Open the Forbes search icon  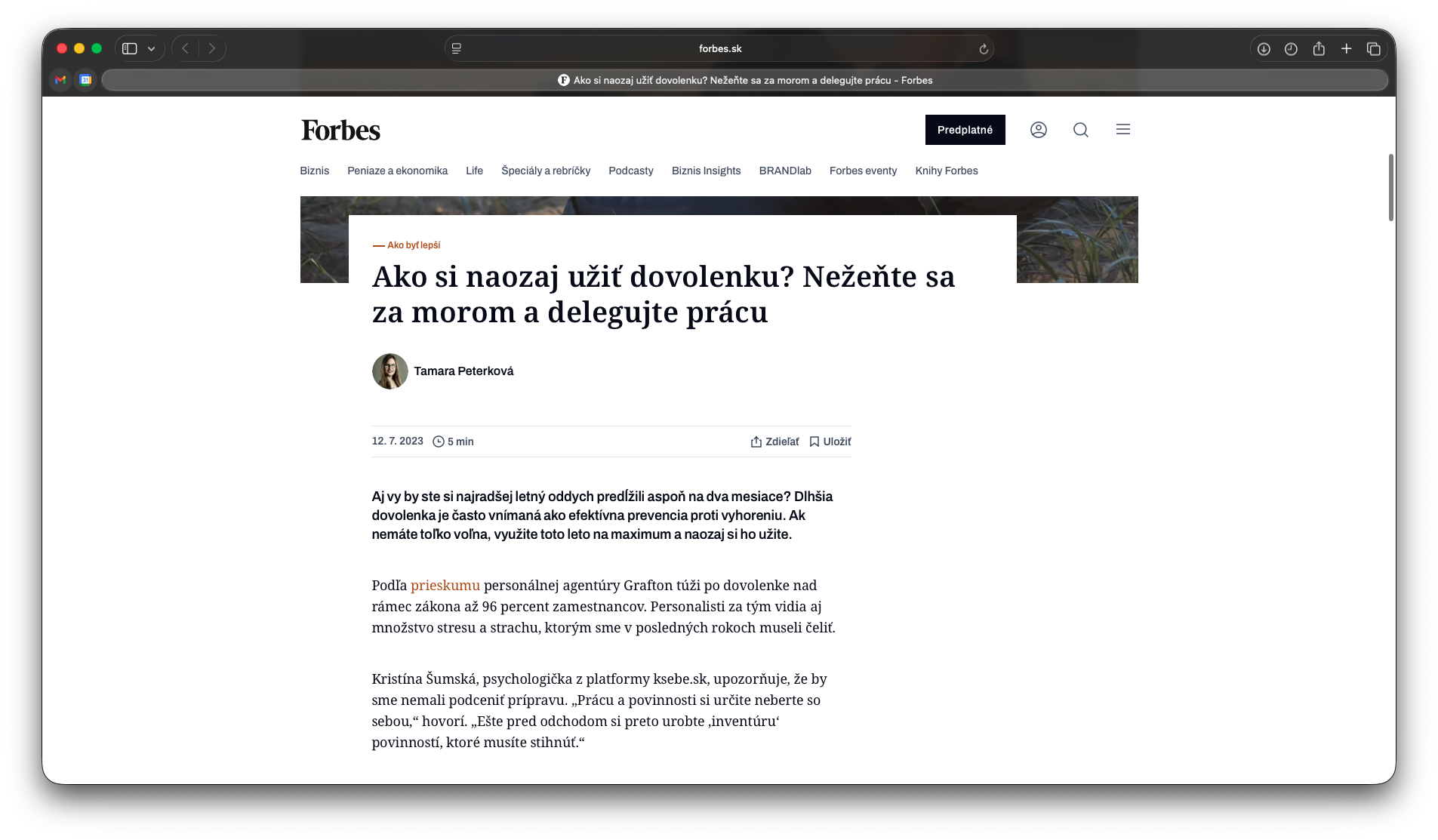(x=1080, y=130)
